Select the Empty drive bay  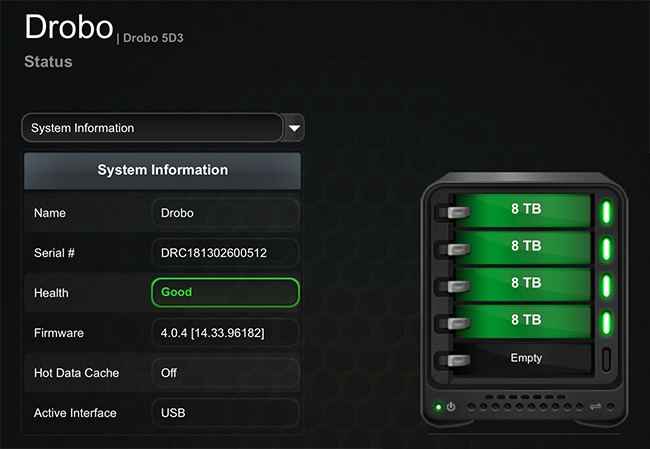pyautogui.click(x=523, y=358)
